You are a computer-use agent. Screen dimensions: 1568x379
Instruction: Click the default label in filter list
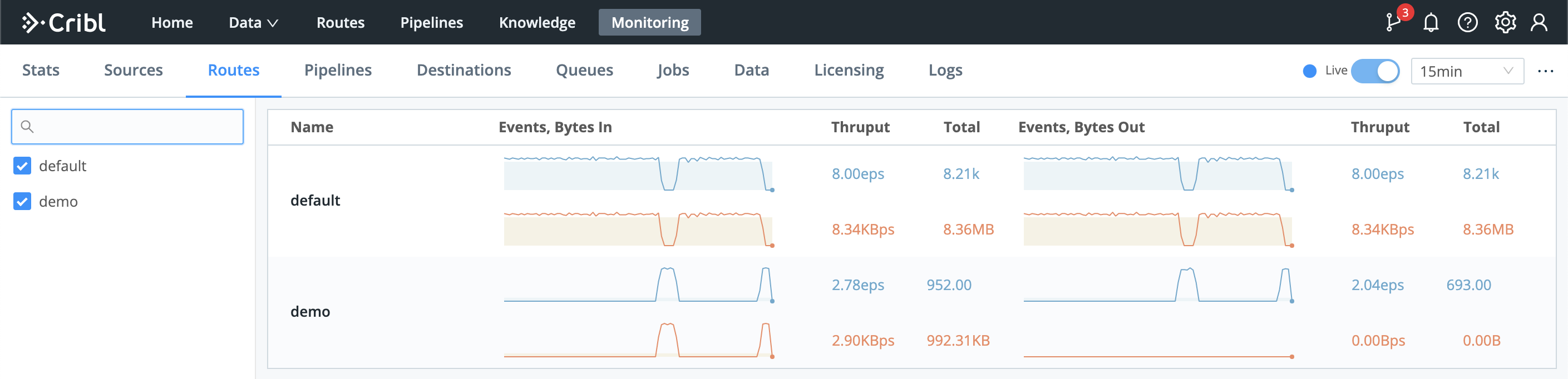[x=63, y=166]
